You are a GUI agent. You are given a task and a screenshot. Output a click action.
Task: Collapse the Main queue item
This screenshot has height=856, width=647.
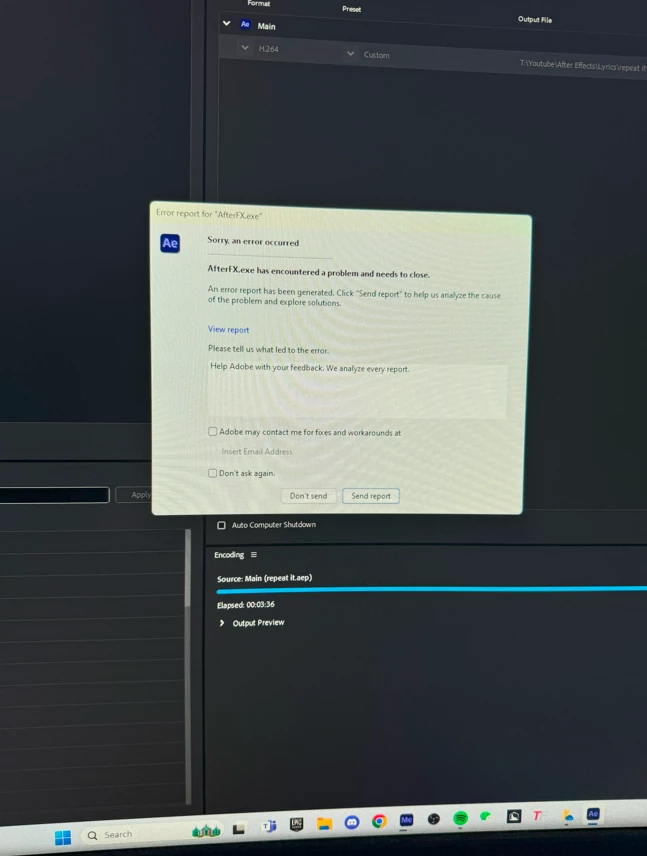[227, 23]
